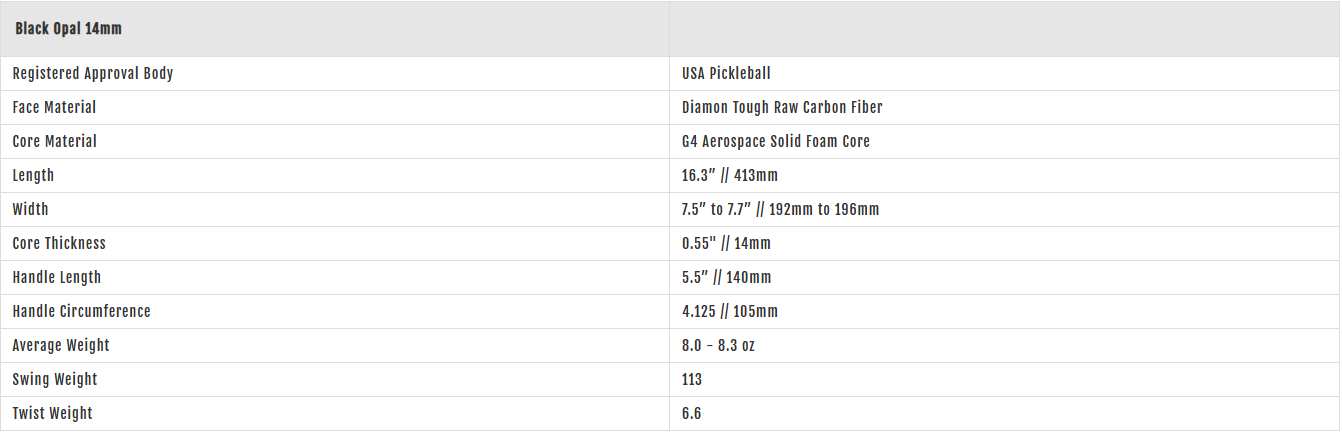Click the "Black Opal 14mm" table header
Screen dimensions: 1342x433
click(68, 29)
